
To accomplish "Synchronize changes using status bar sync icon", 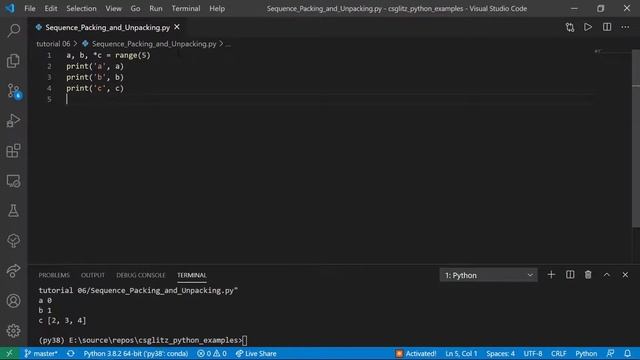I will (71, 353).
